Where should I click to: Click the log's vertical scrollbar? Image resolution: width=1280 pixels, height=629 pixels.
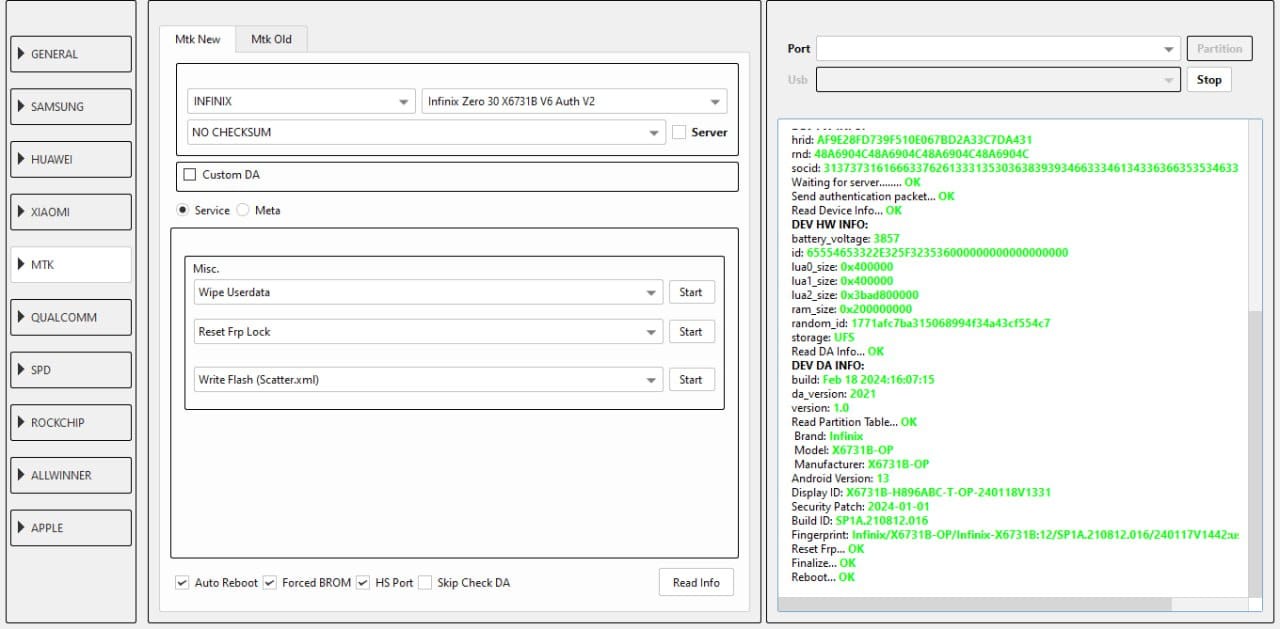[1256, 455]
